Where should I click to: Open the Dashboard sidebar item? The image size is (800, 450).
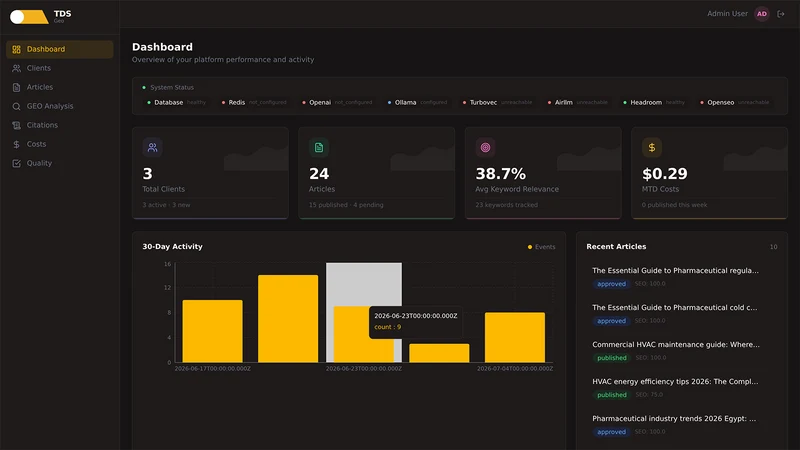point(60,49)
